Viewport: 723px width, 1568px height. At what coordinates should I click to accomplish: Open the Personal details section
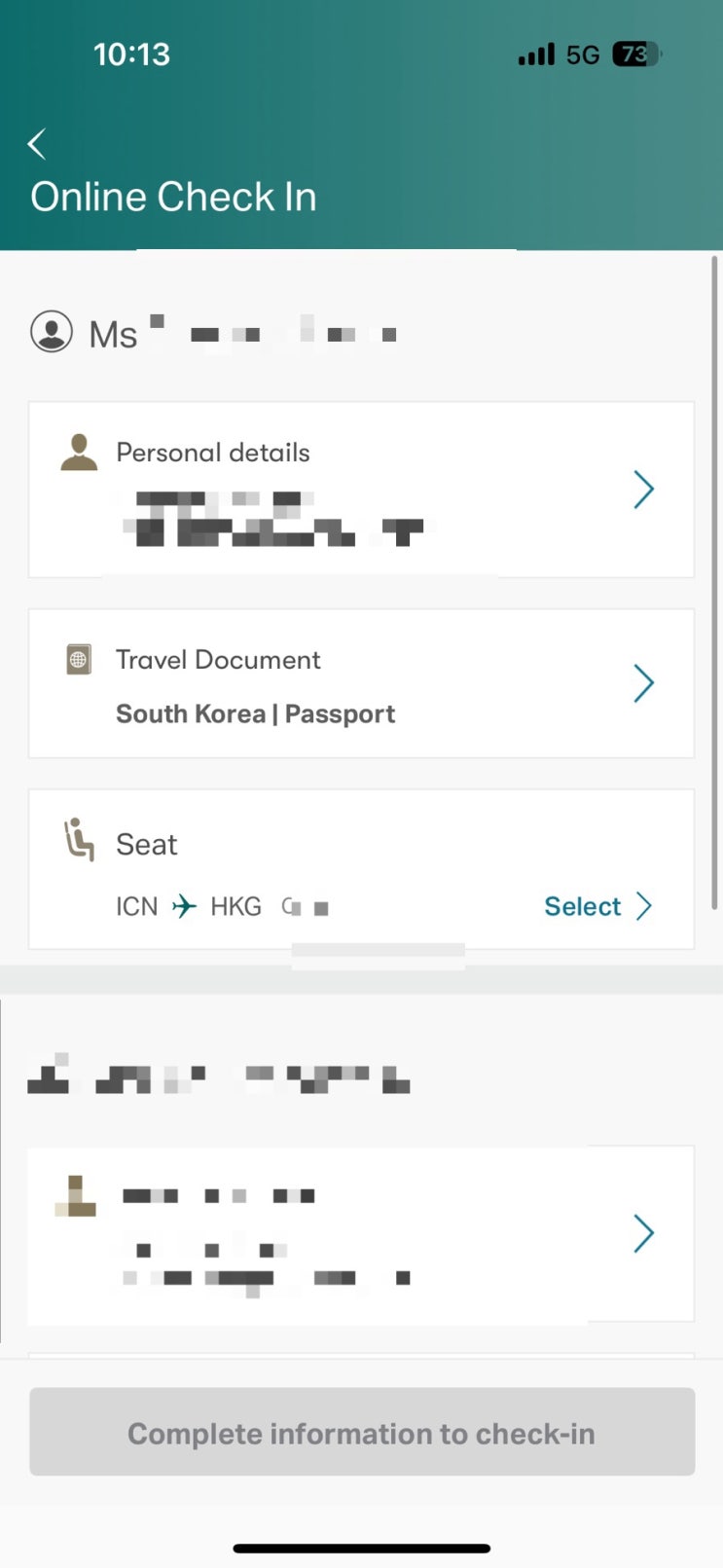pos(213,453)
